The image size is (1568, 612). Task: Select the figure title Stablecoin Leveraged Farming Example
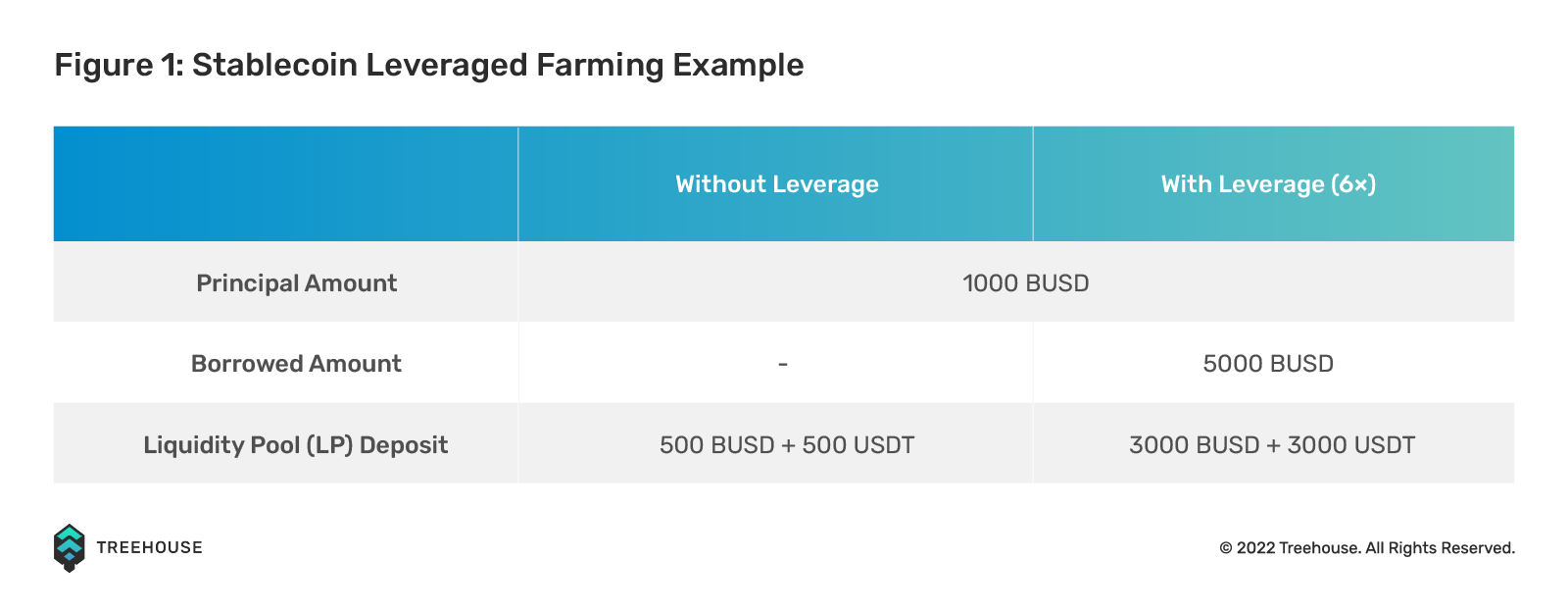click(498, 65)
